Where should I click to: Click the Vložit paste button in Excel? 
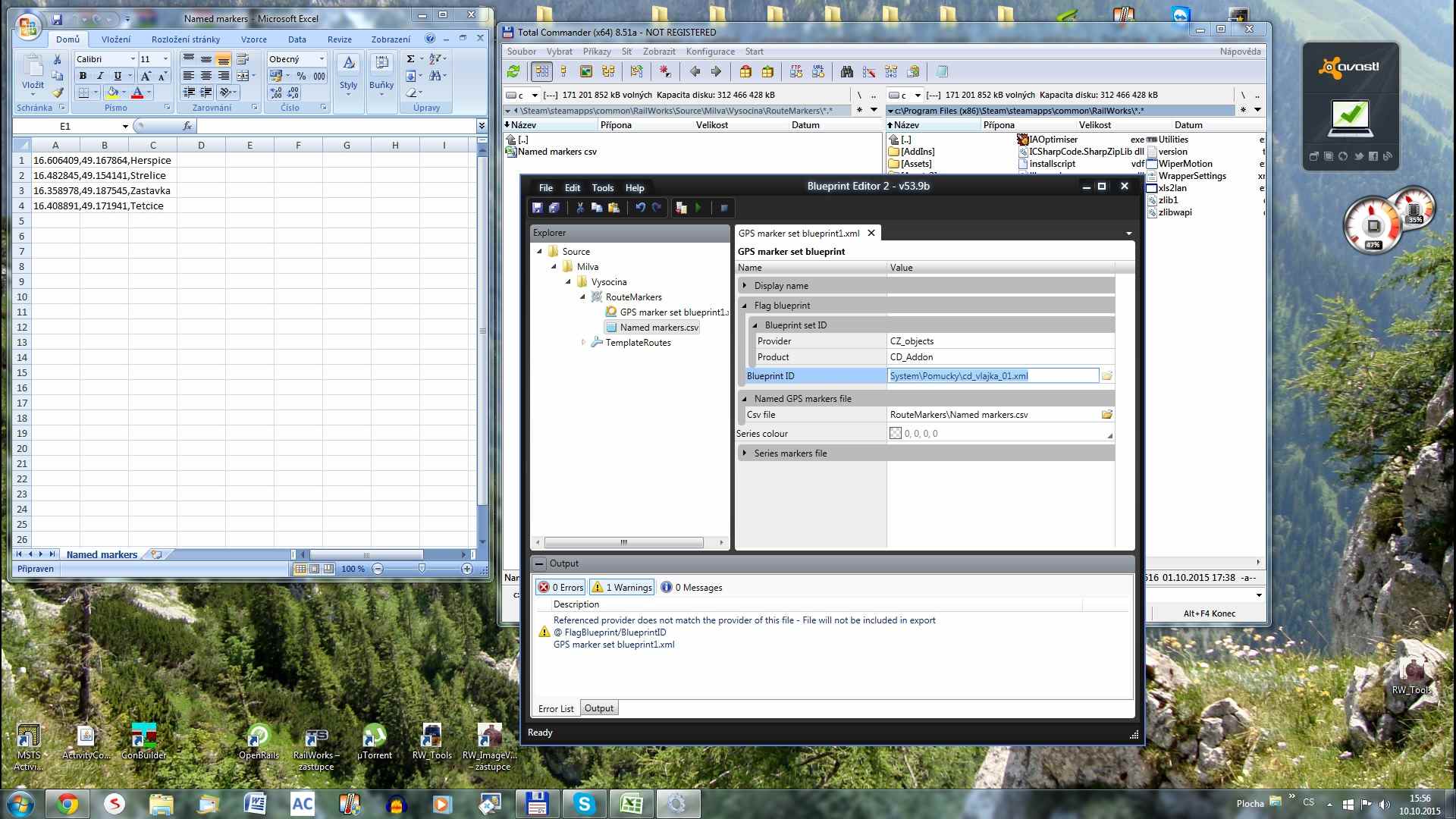pyautogui.click(x=33, y=76)
